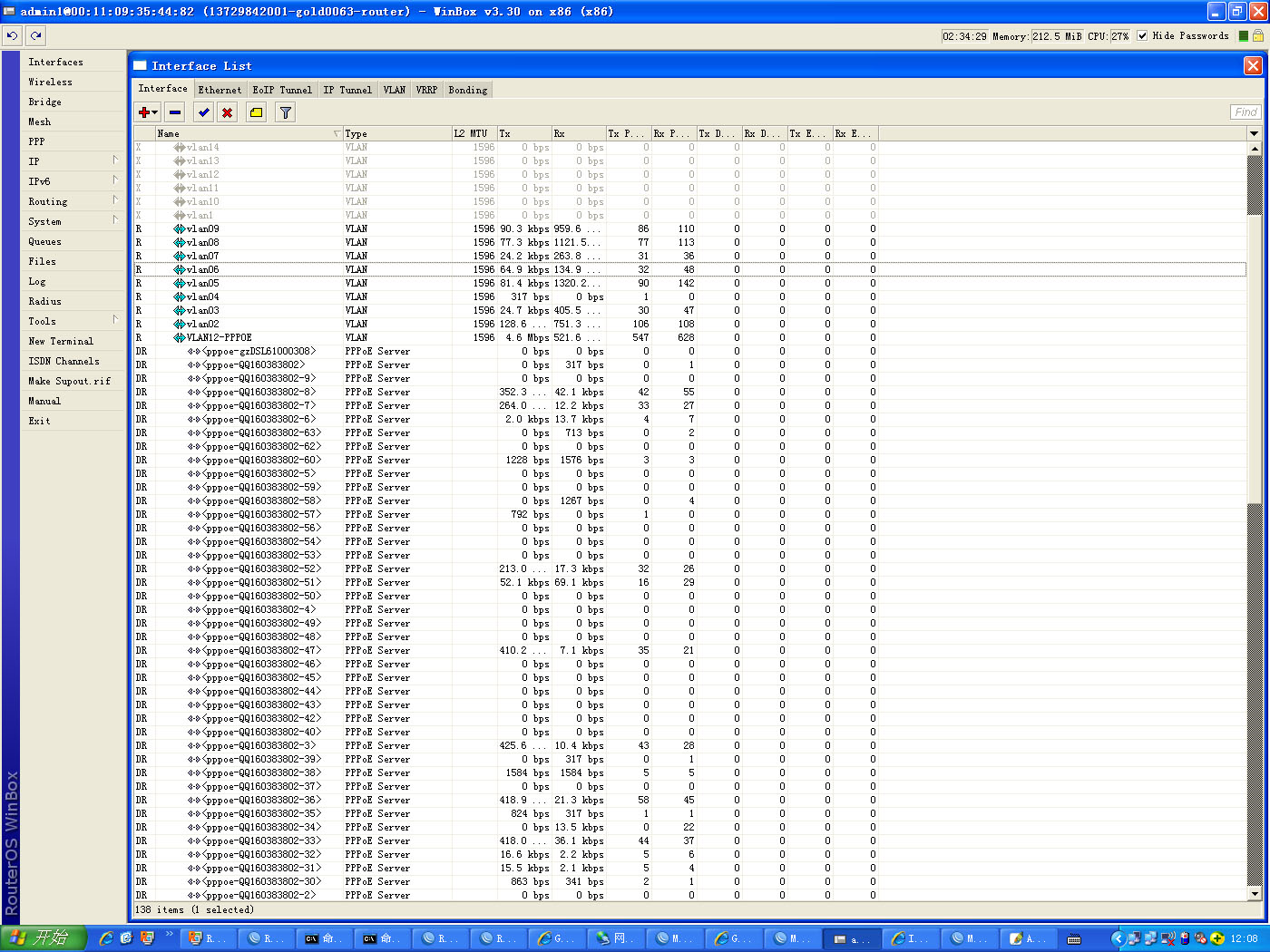Sort by the Tx column header
The height and width of the screenshot is (952, 1270).
pos(523,133)
